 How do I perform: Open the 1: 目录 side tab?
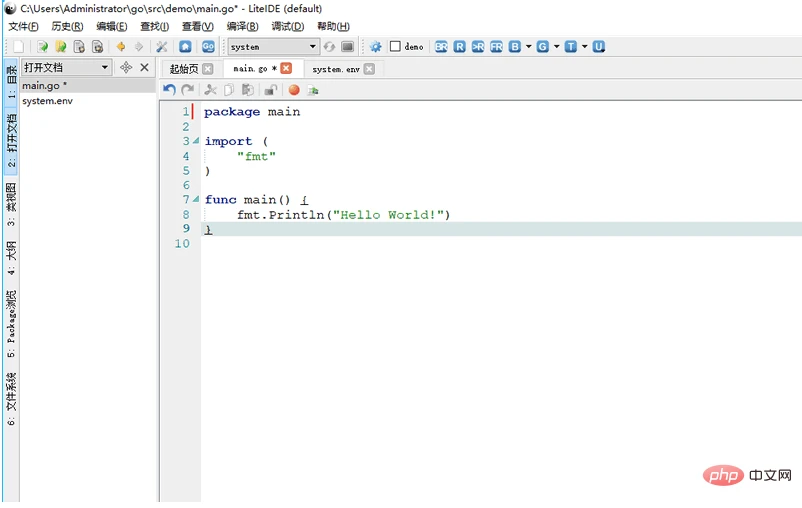pos(11,82)
